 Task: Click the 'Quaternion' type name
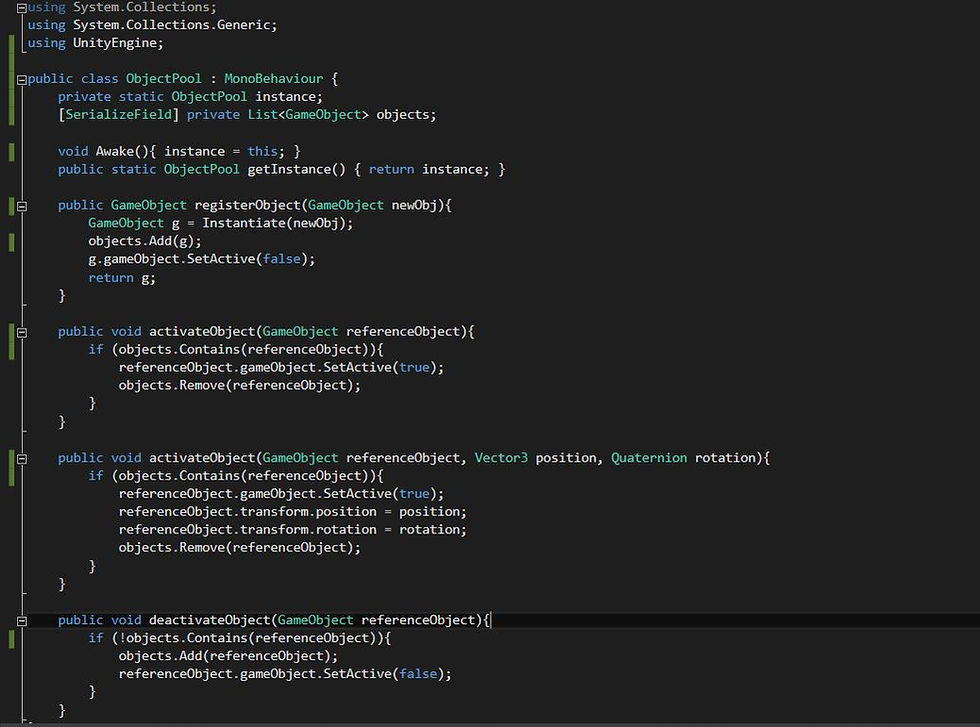pyautogui.click(x=649, y=458)
